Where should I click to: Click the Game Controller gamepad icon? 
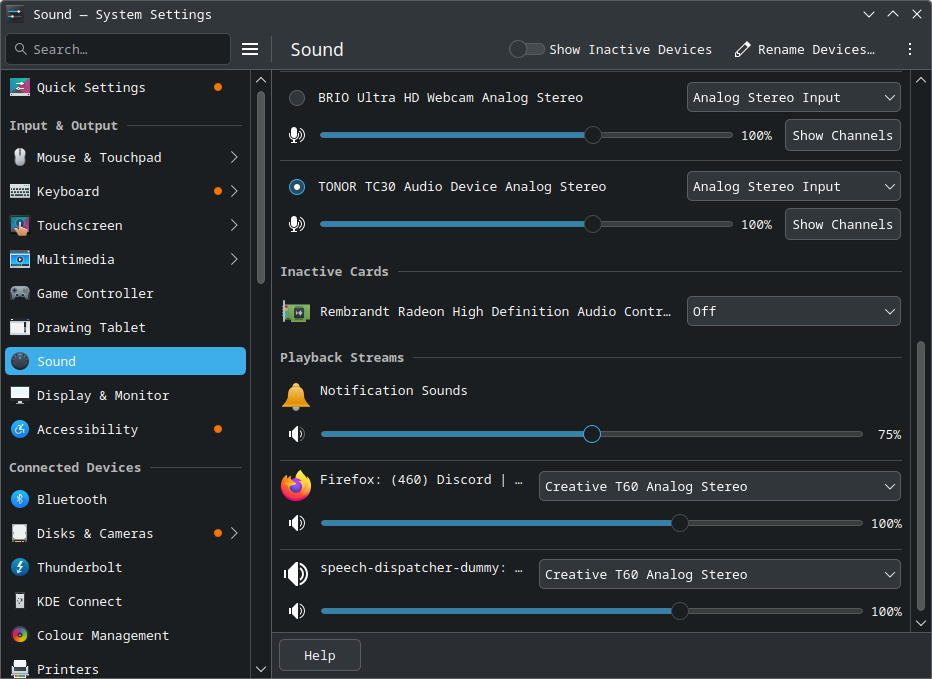[x=20, y=293]
